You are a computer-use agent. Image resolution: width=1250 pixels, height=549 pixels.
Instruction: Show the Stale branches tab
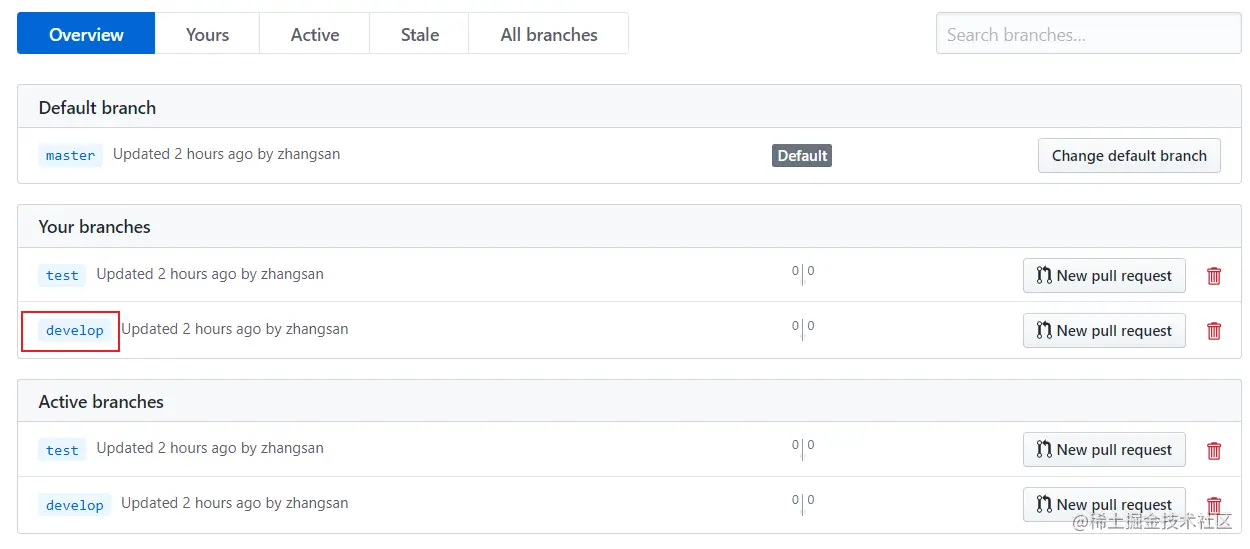[x=420, y=34]
